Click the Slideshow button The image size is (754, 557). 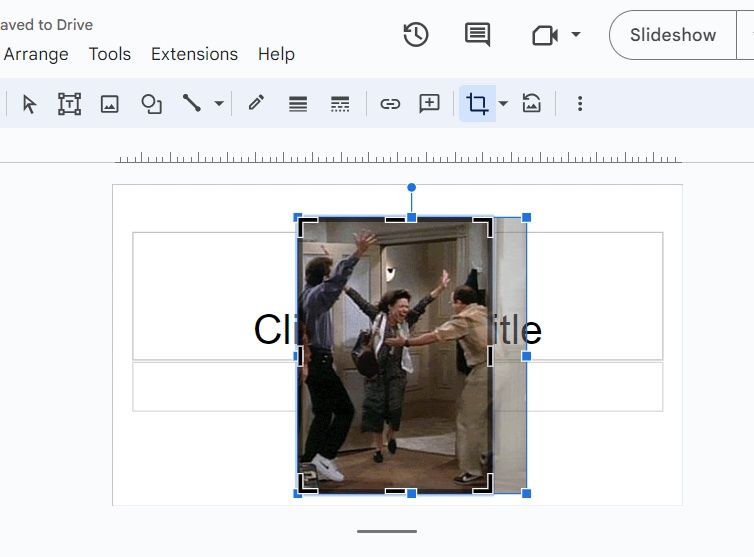[x=672, y=35]
